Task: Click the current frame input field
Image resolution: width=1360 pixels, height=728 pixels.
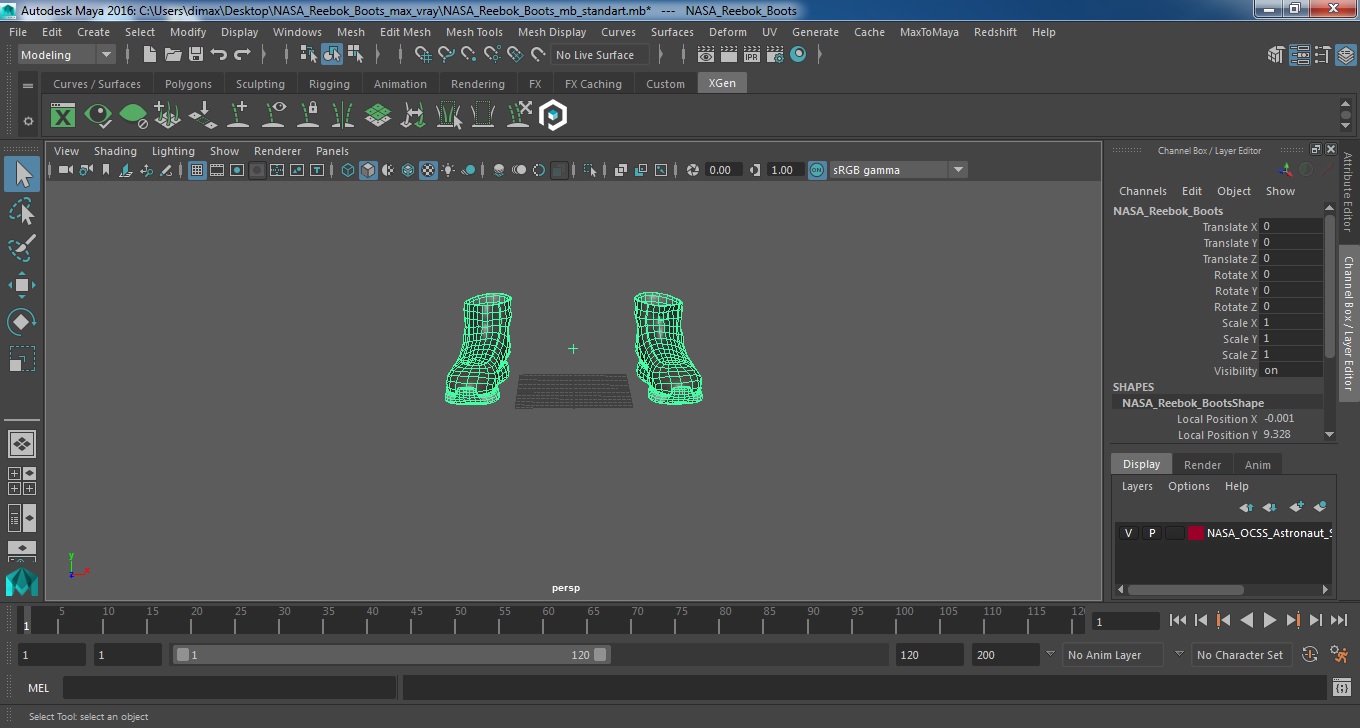Action: (x=1125, y=621)
